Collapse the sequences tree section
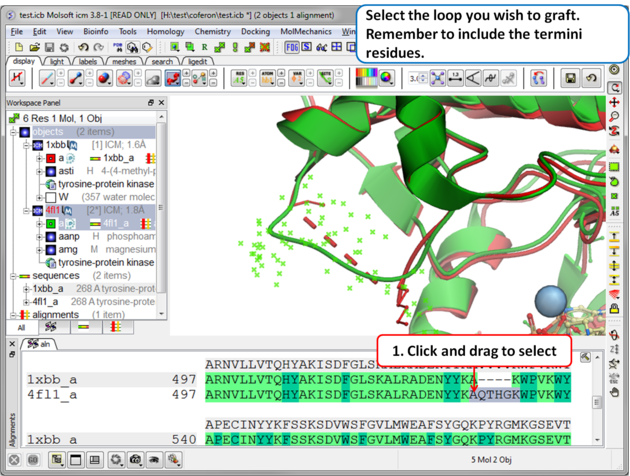The width and height of the screenshot is (630, 476). (13, 275)
